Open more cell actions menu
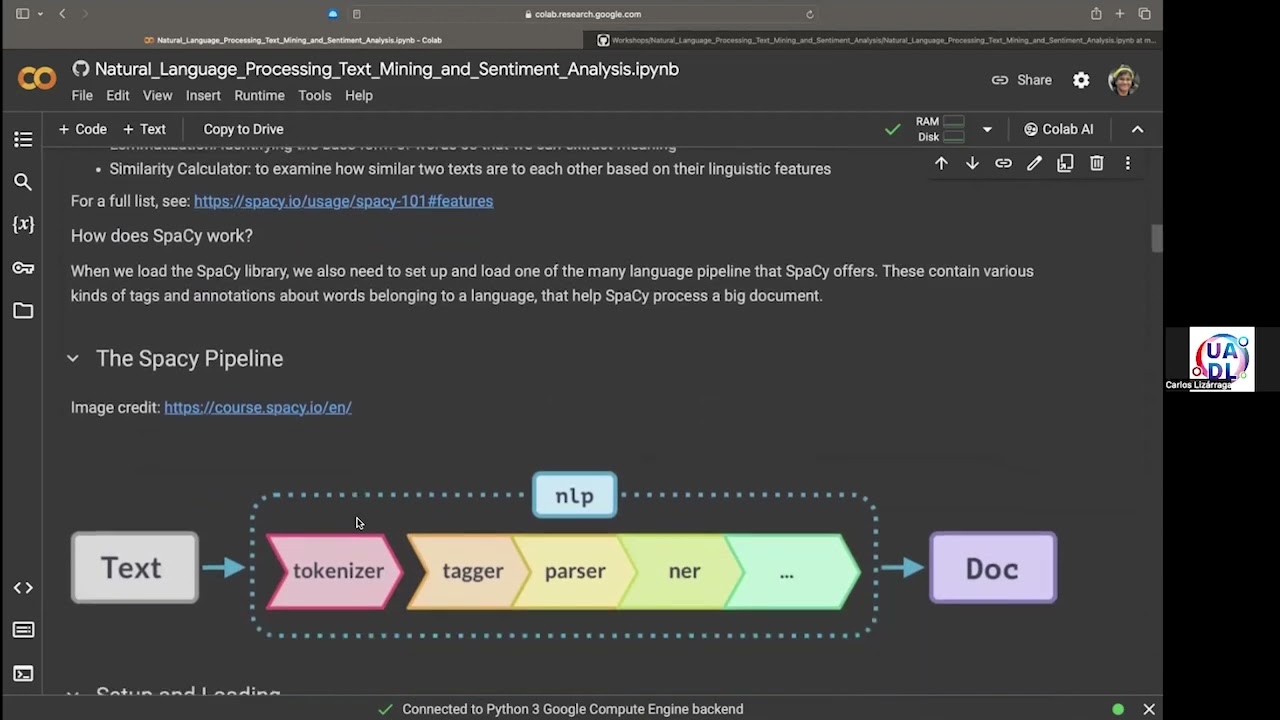 [1127, 163]
